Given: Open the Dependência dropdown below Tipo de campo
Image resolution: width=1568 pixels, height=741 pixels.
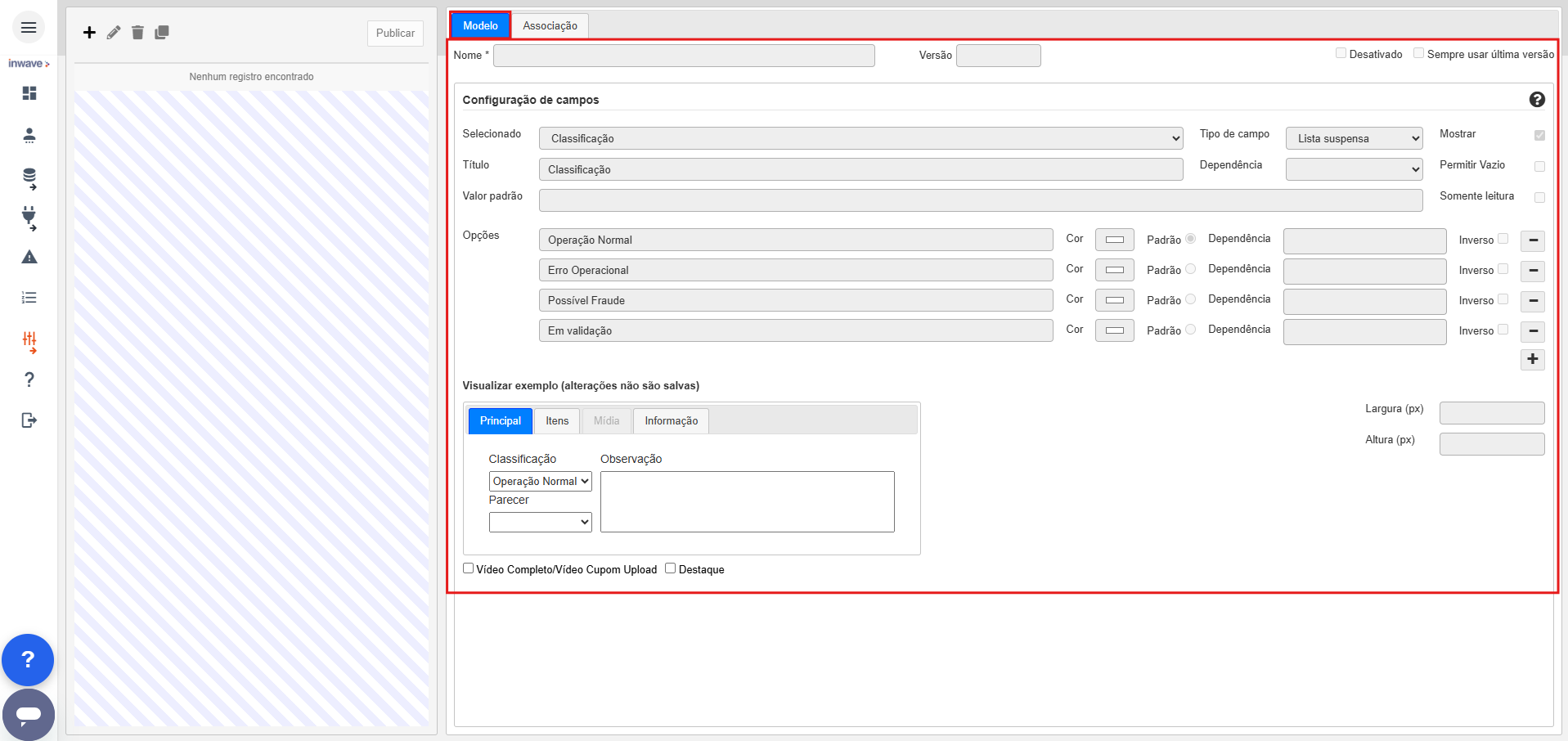Looking at the screenshot, I should click(1355, 169).
